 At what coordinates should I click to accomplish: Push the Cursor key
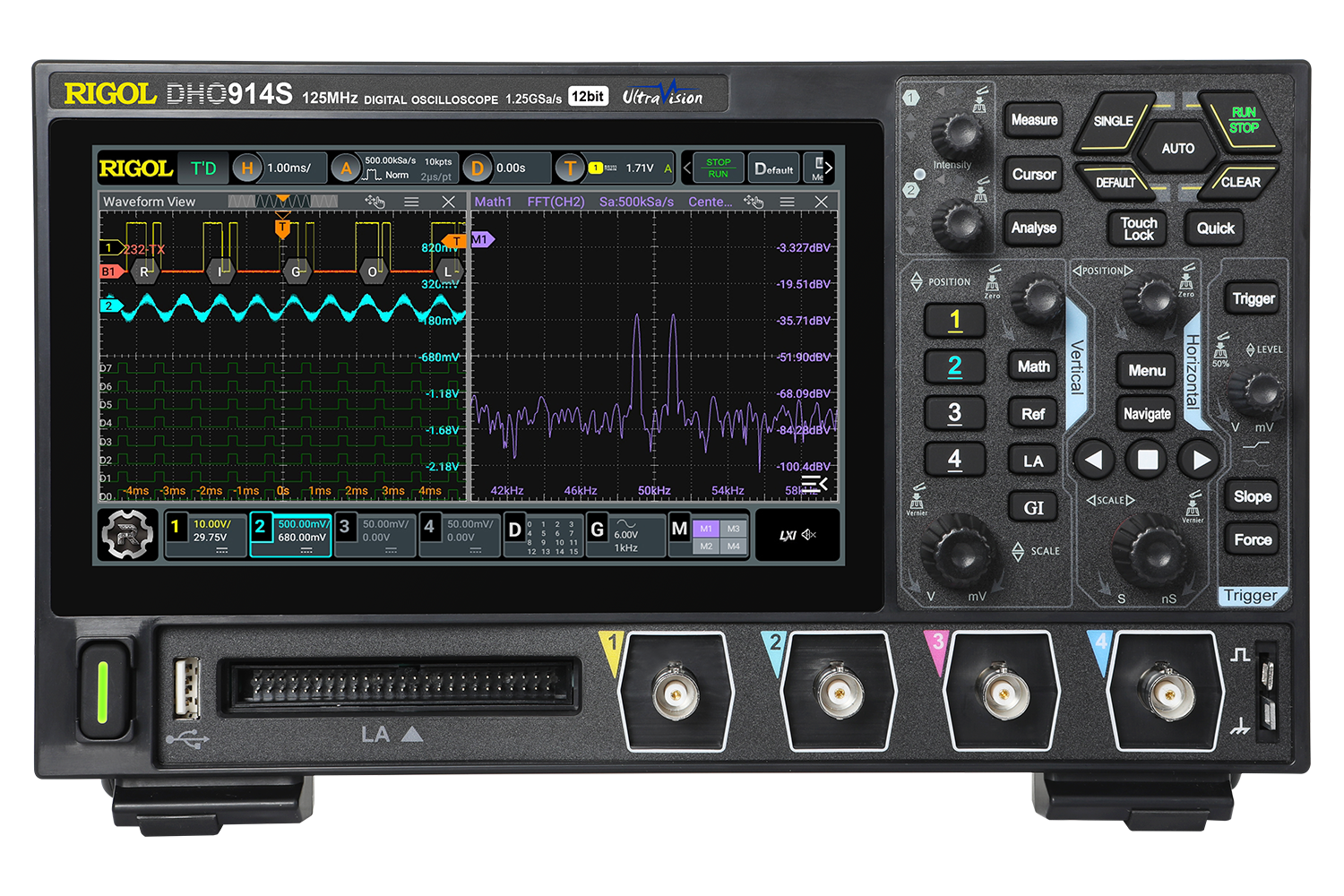tap(1034, 175)
